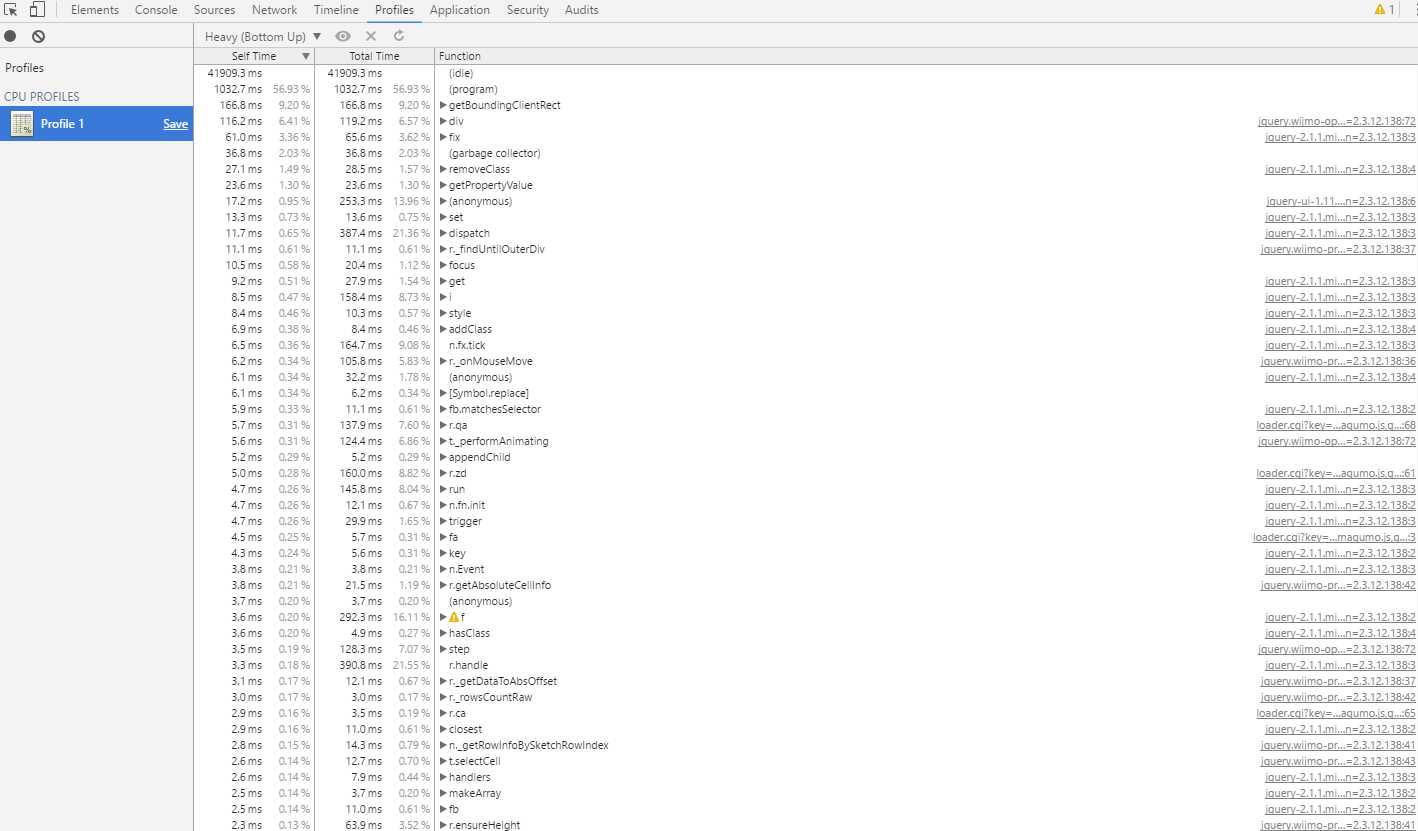The width and height of the screenshot is (1418, 831).
Task: Clear all profiles using the ban icon
Action: pyautogui.click(x=38, y=36)
